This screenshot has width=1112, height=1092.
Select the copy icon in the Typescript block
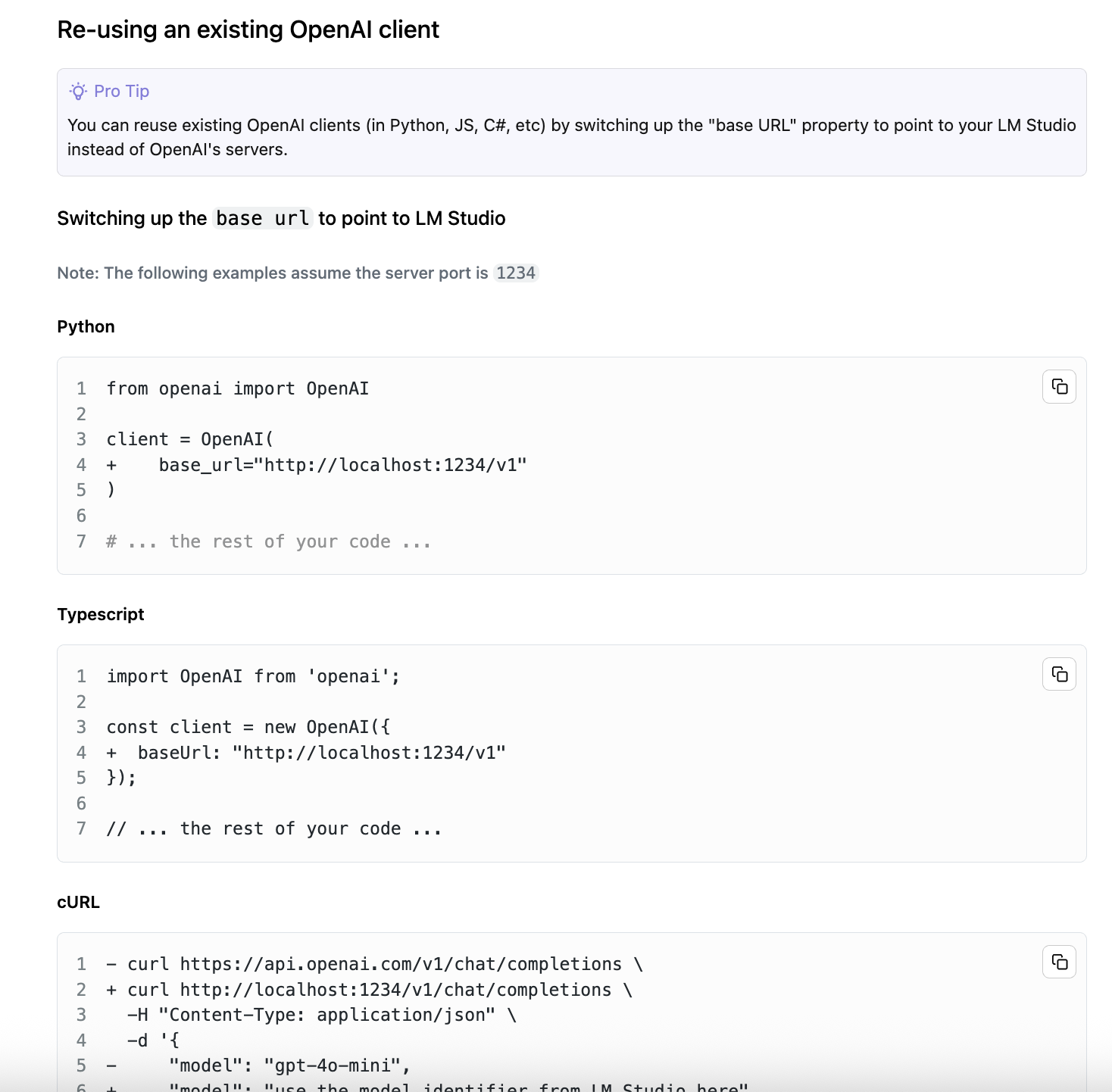1058,674
